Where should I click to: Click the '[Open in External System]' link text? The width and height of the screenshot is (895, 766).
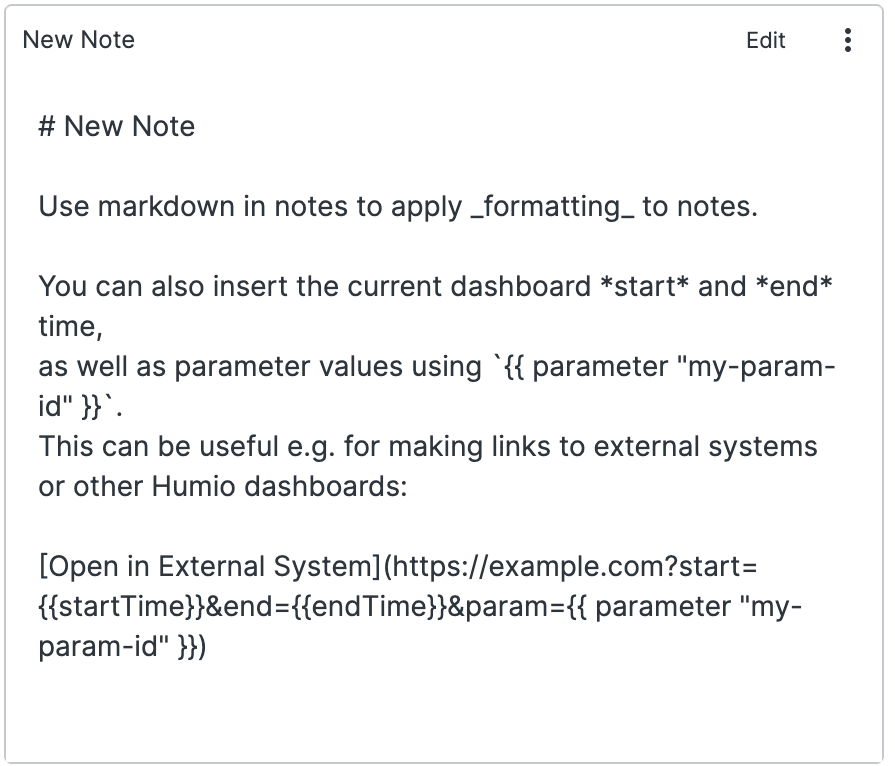(211, 567)
